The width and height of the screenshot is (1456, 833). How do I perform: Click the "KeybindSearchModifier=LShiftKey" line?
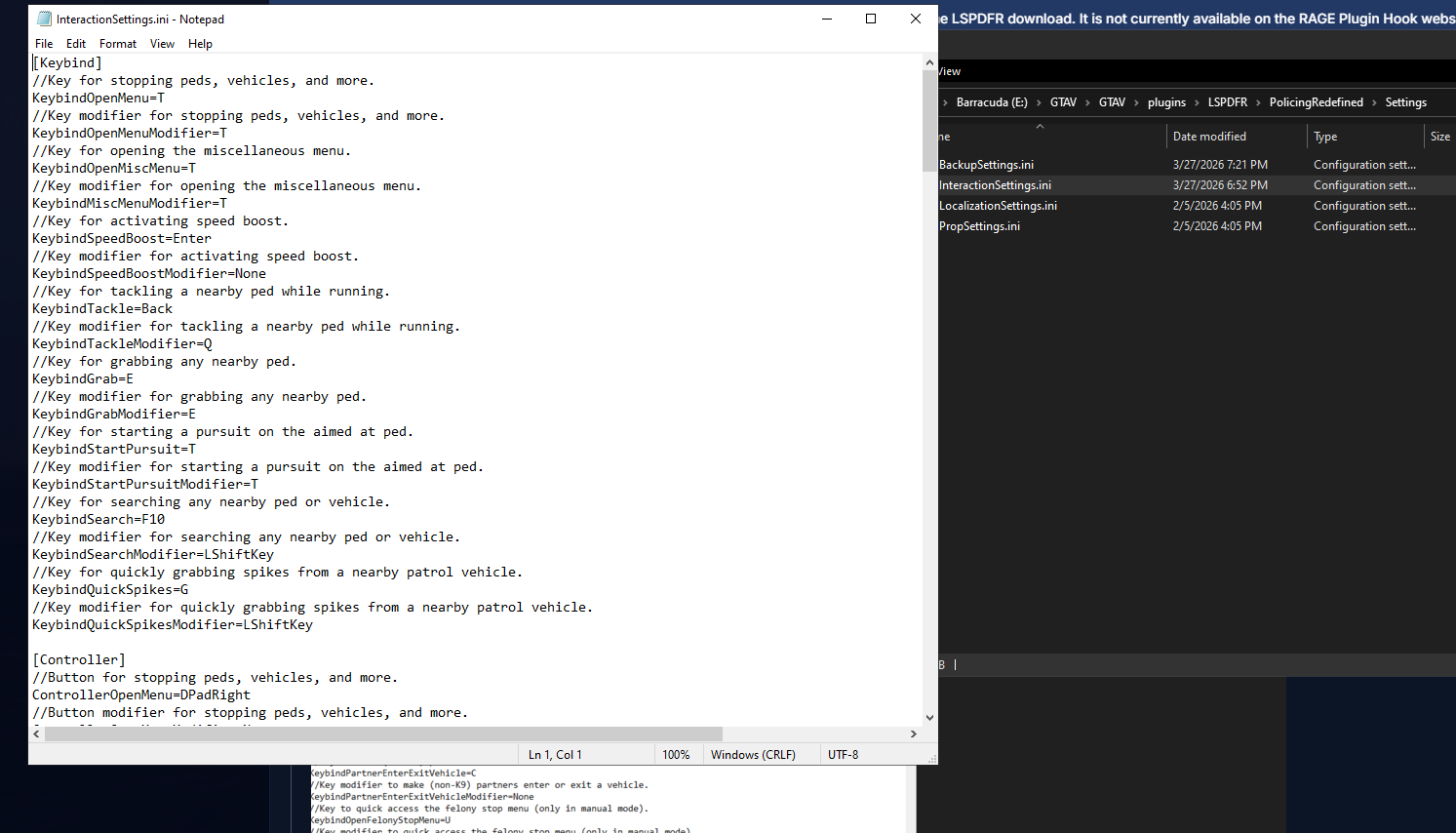pos(153,555)
